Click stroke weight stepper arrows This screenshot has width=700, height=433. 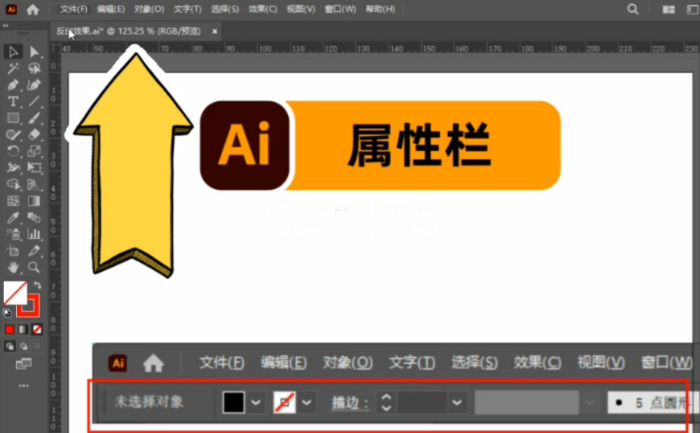pos(386,402)
